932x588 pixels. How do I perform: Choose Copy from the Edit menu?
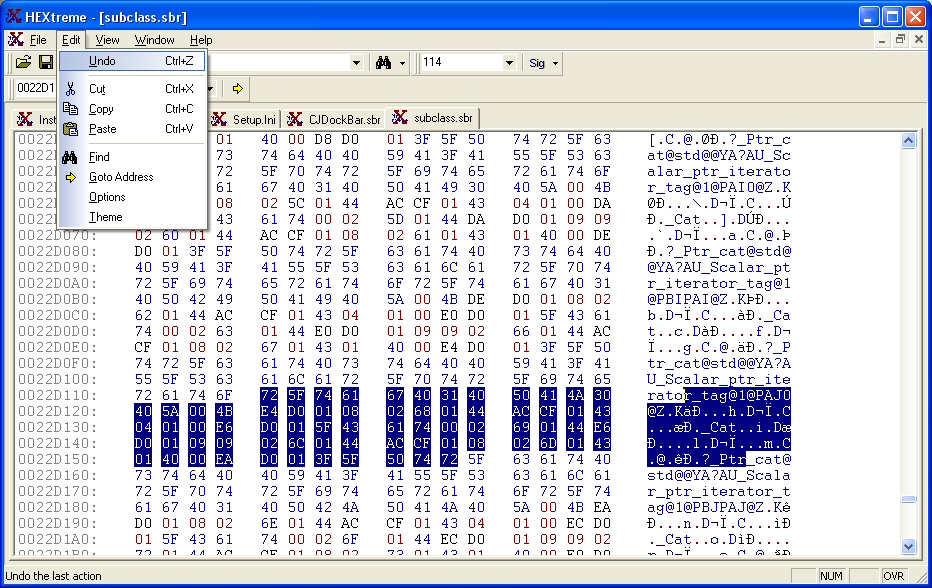[x=101, y=109]
